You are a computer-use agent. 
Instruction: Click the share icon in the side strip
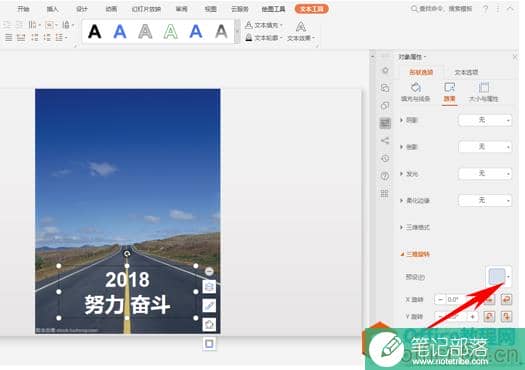coord(385,141)
